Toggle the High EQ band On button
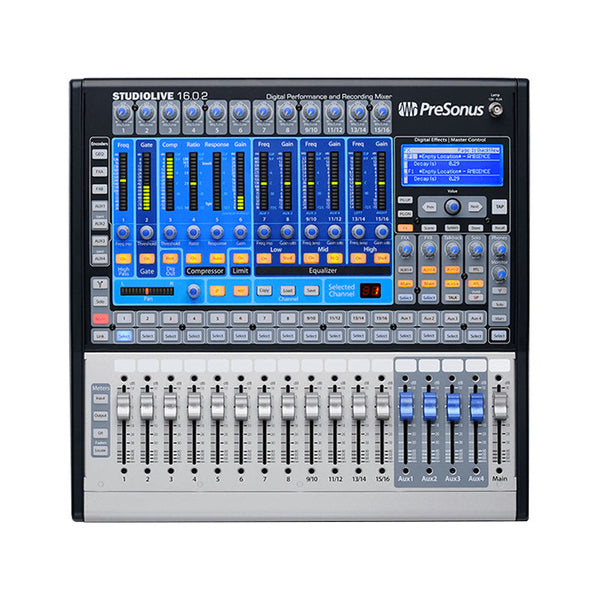This screenshot has height=600, width=600. [x=358, y=259]
